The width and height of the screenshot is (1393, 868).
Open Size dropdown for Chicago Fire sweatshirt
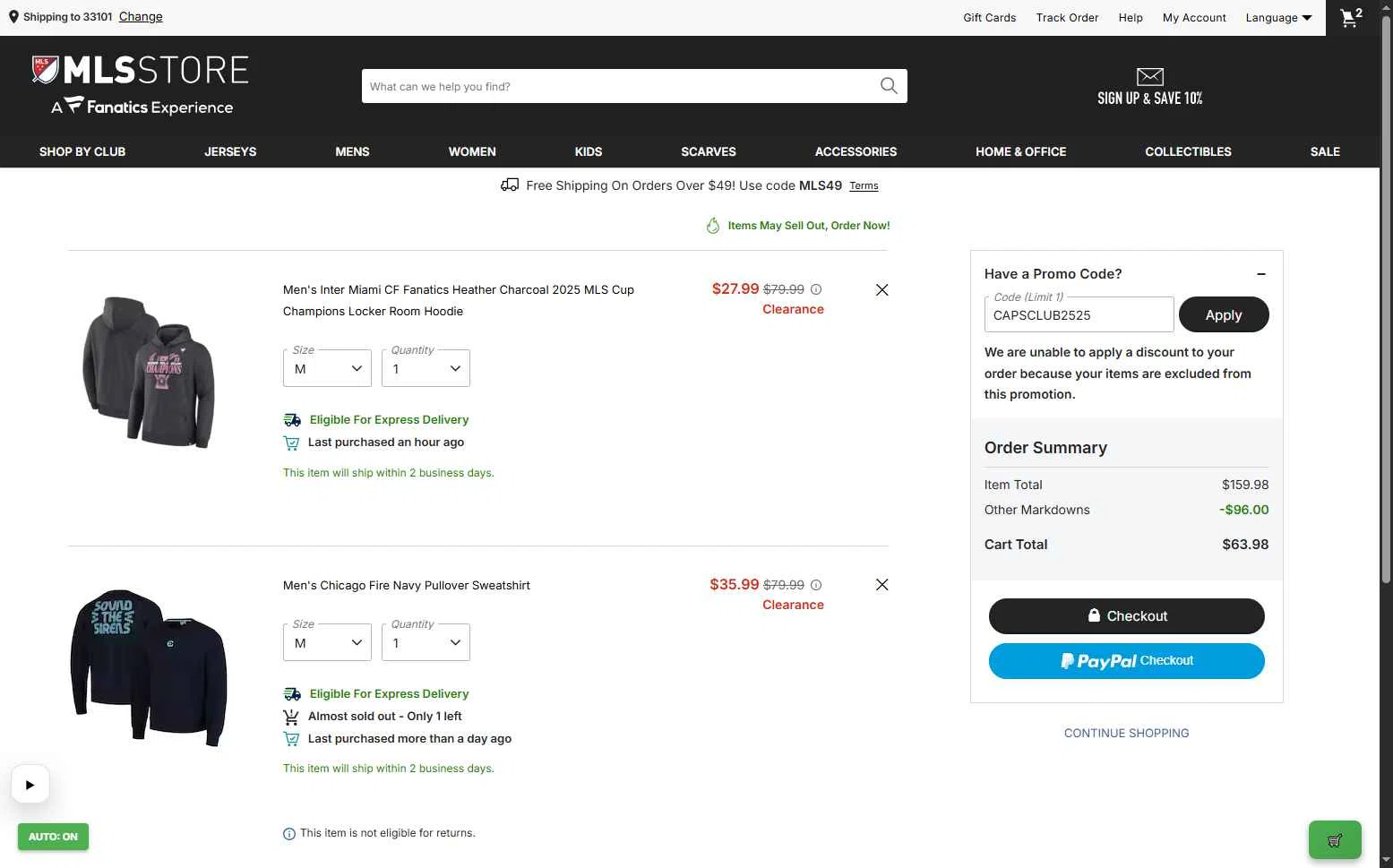(327, 642)
